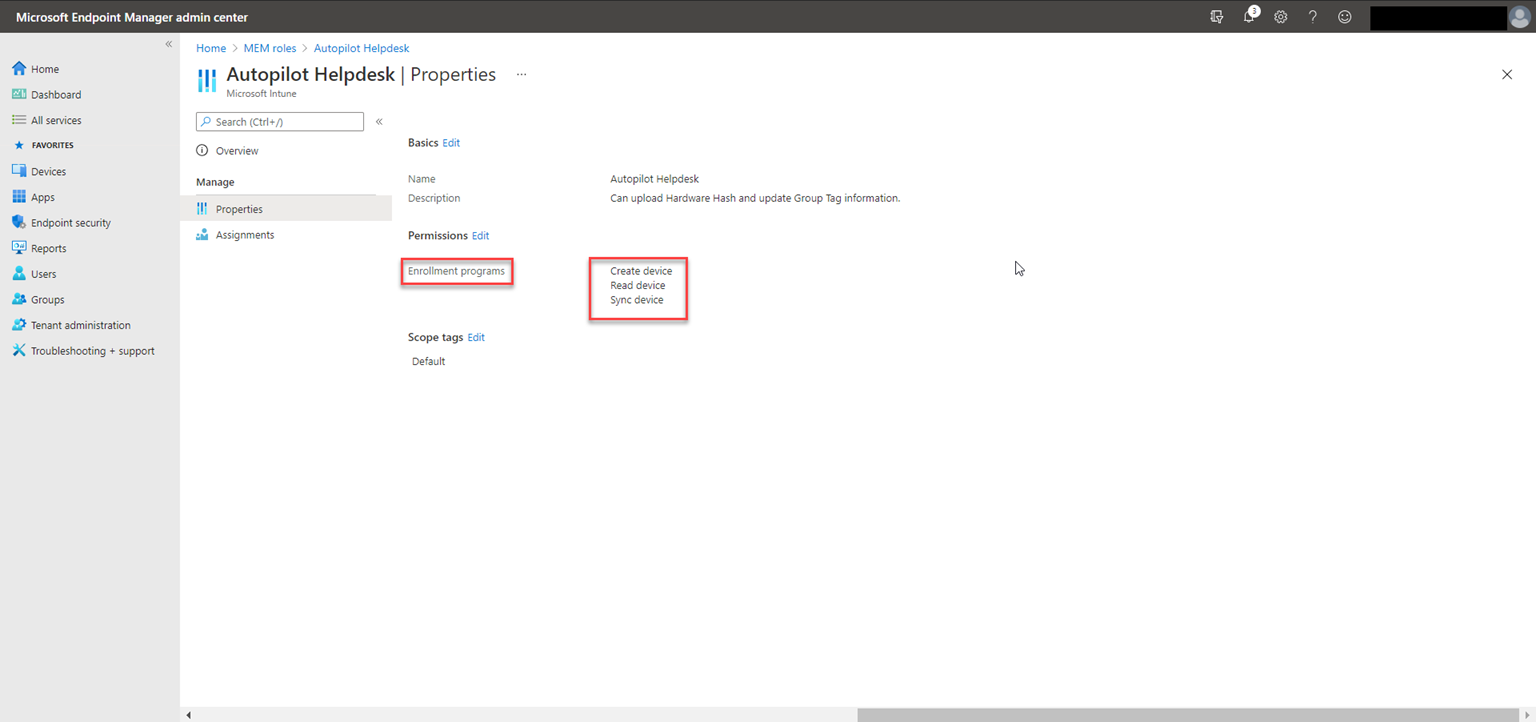This screenshot has width=1536, height=722.
Task: Click the Name value 'Autopilot Helpdesk'
Action: pos(654,179)
